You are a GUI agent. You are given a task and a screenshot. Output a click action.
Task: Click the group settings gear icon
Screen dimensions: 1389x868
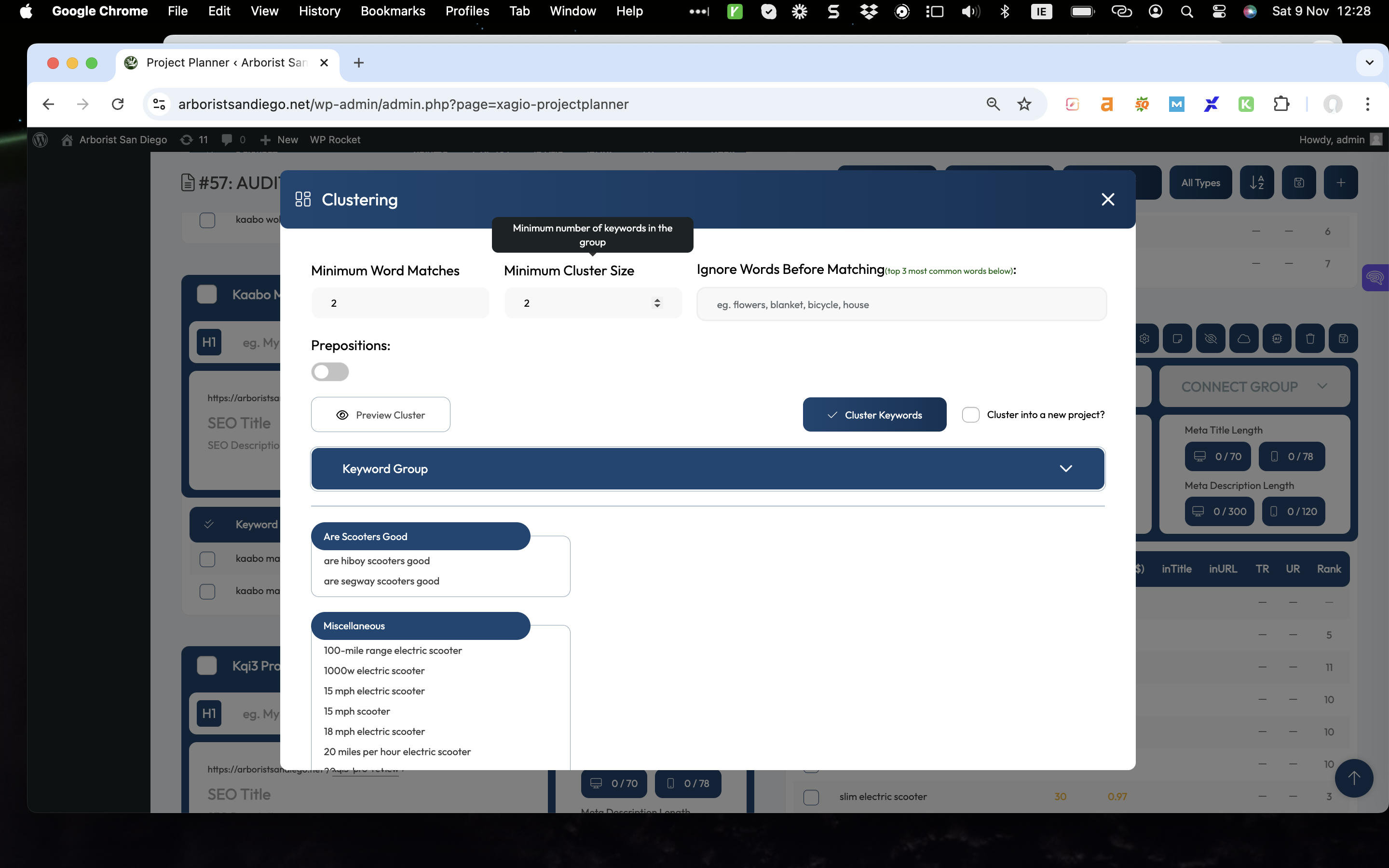tap(1144, 339)
